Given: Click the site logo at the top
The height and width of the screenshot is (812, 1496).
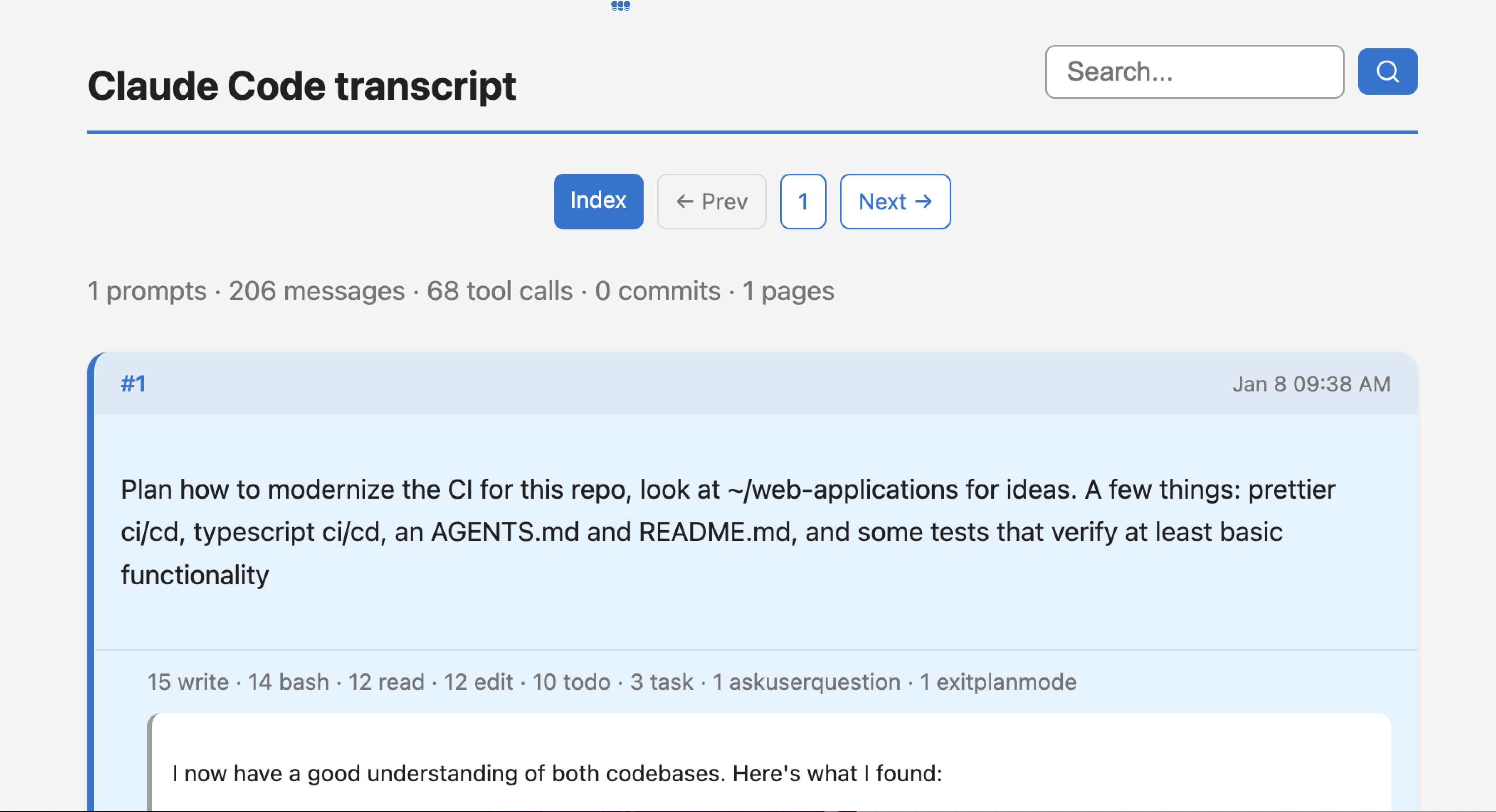Looking at the screenshot, I should (621, 7).
